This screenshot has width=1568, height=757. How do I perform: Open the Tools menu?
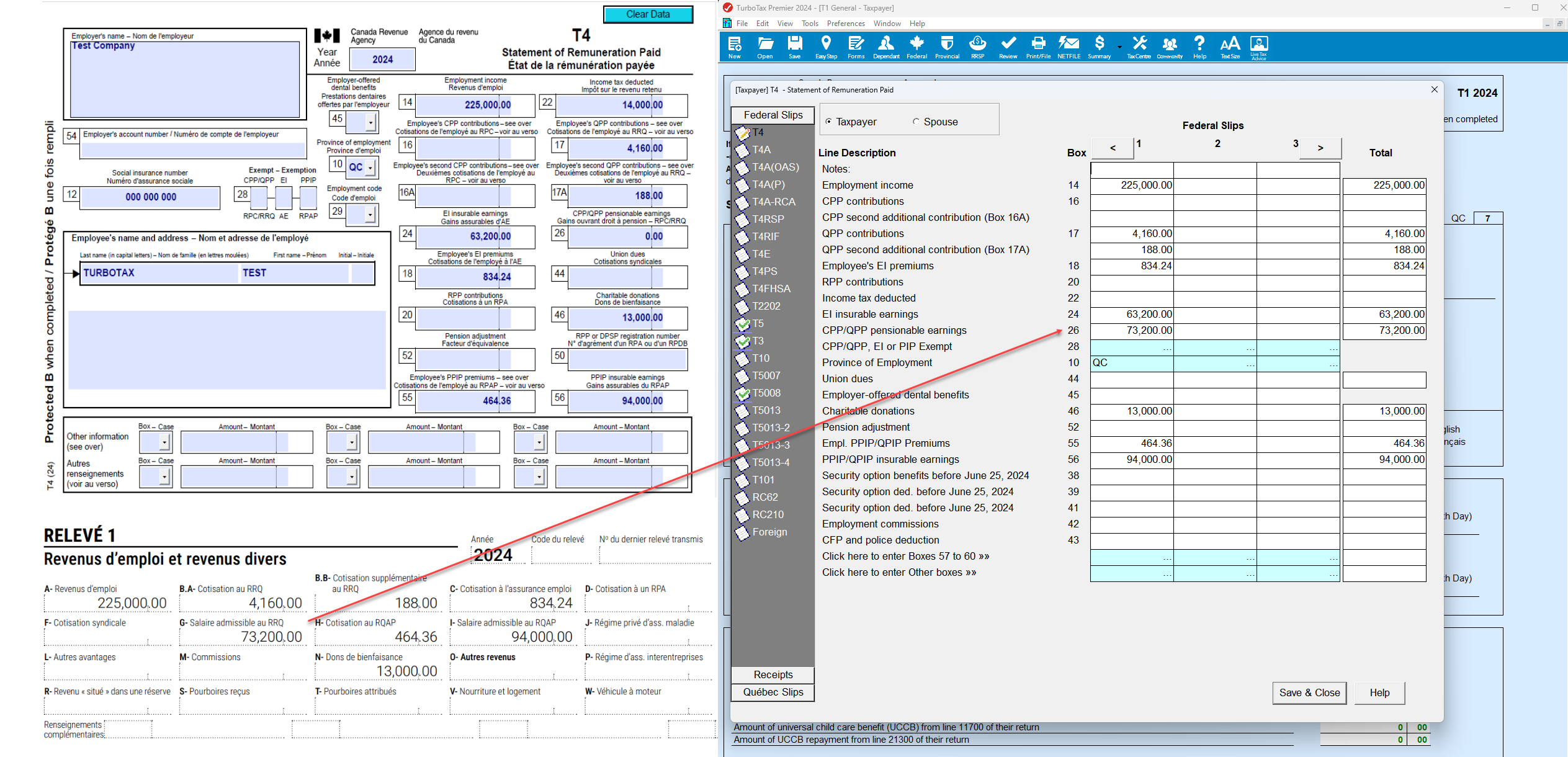click(x=810, y=24)
